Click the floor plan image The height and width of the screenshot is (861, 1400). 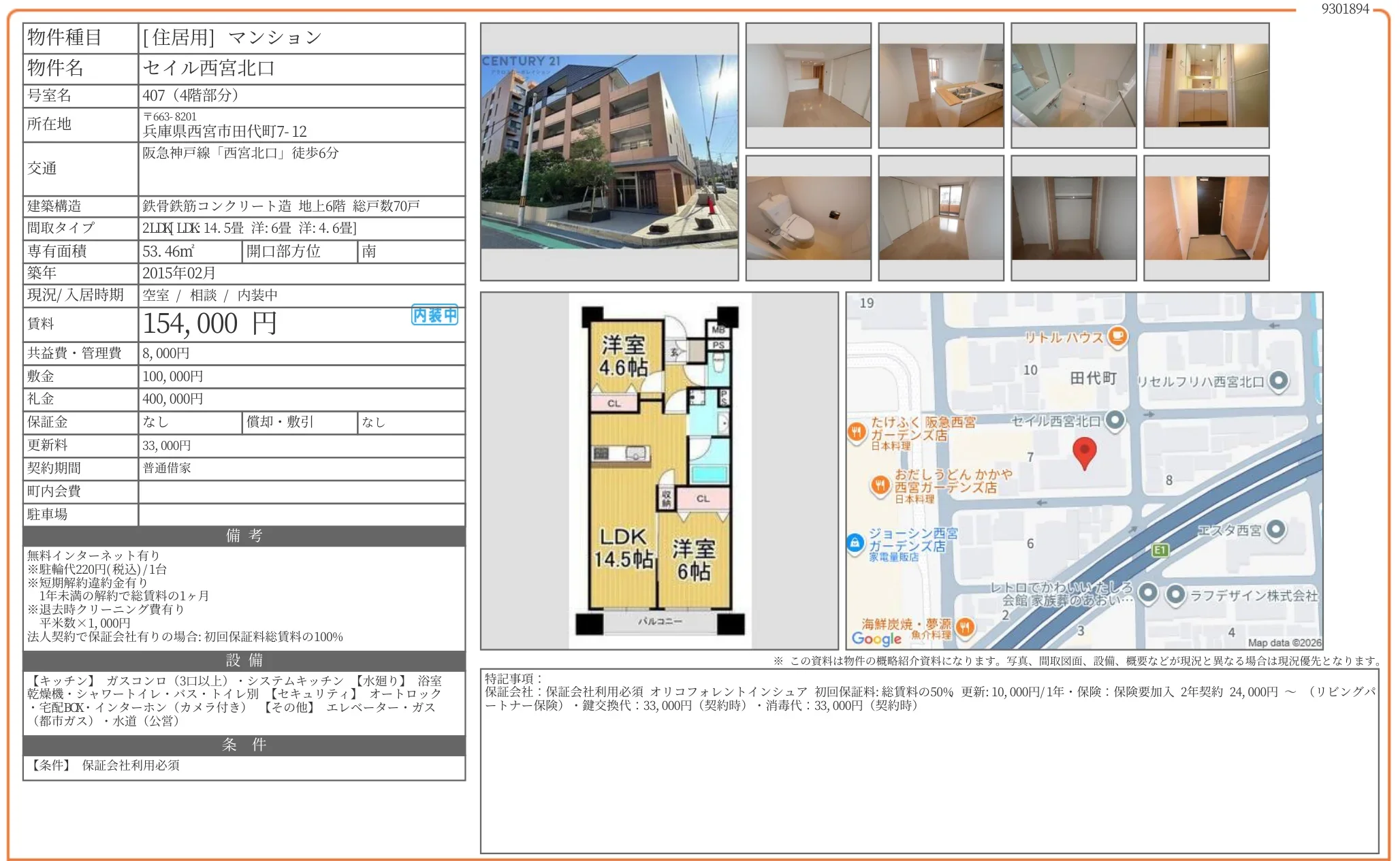coord(659,470)
